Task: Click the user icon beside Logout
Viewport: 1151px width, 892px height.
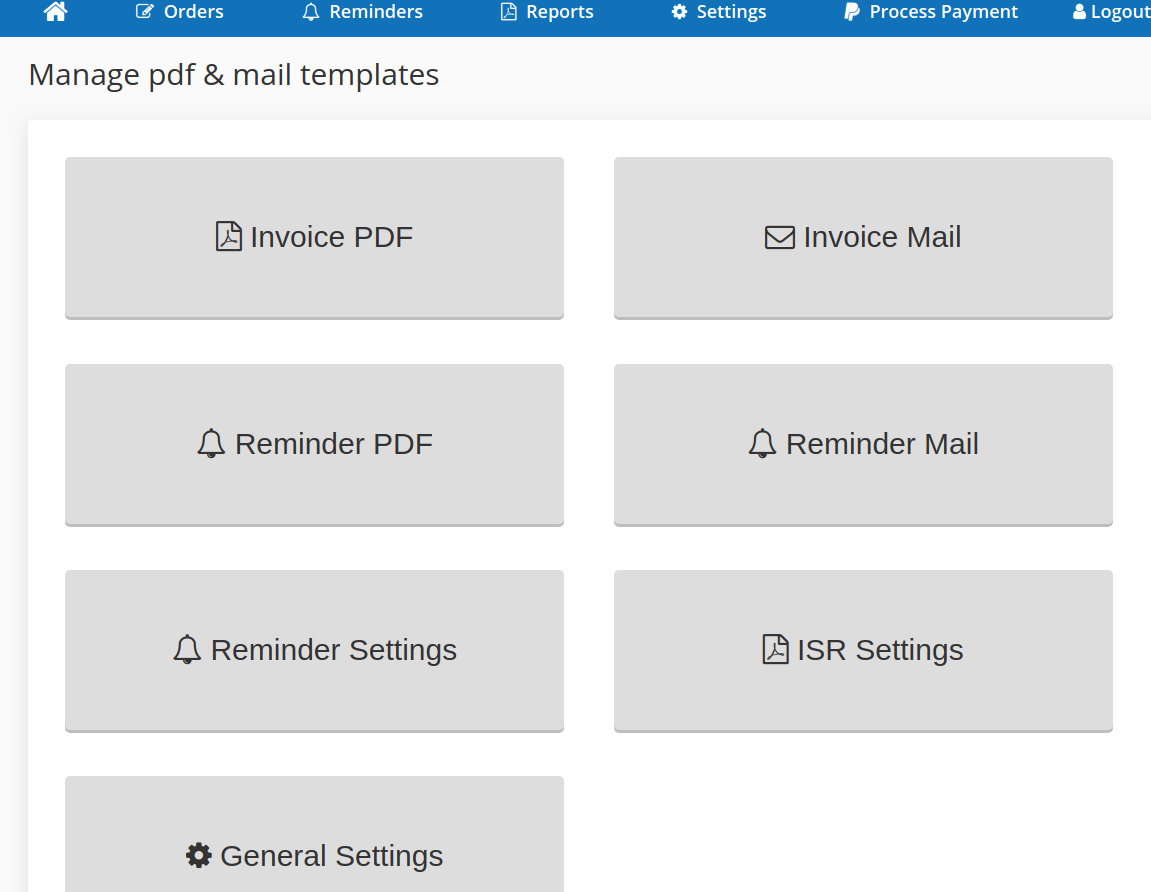Action: pyautogui.click(x=1079, y=12)
